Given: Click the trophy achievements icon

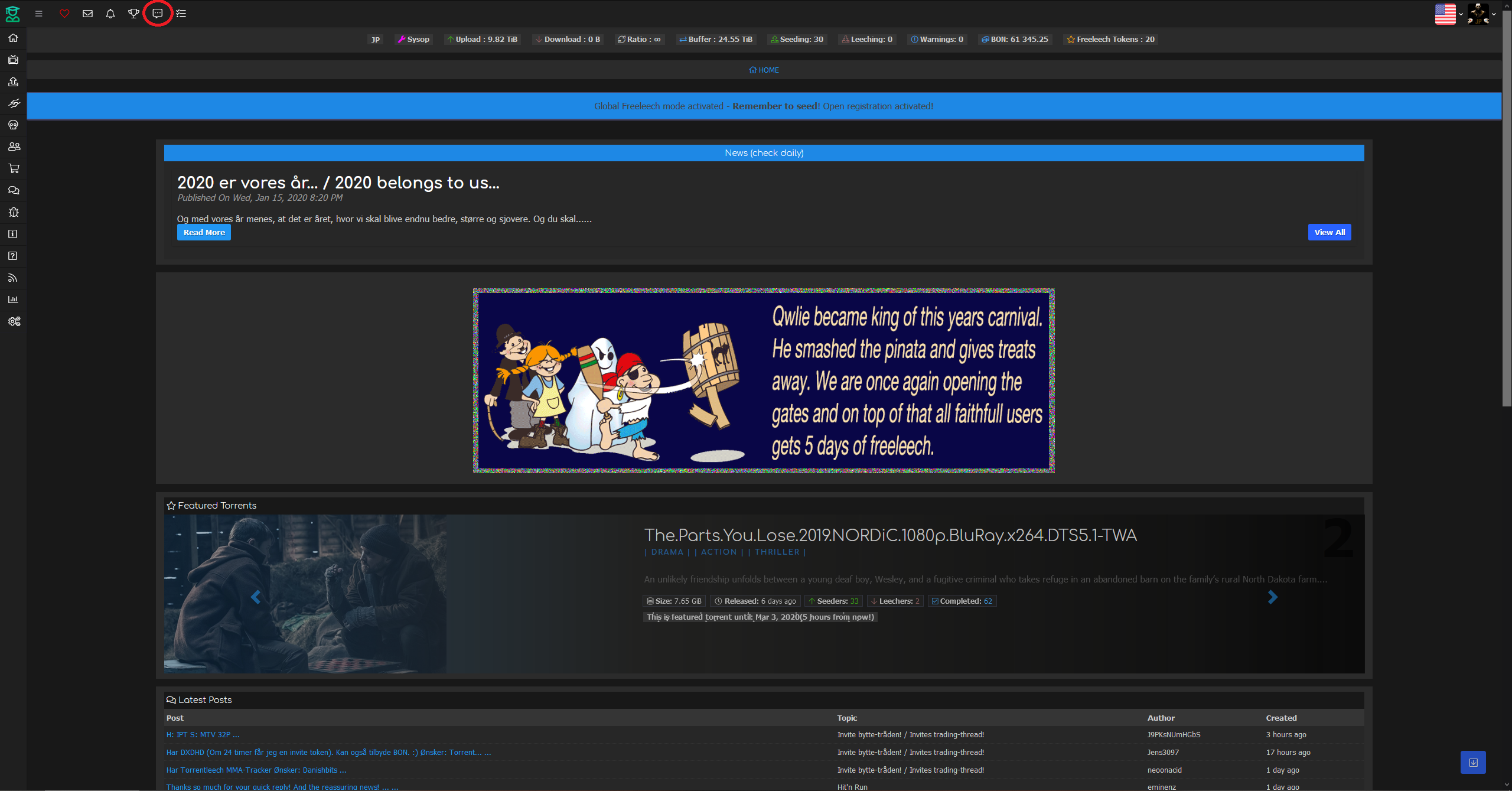Looking at the screenshot, I should pos(133,14).
